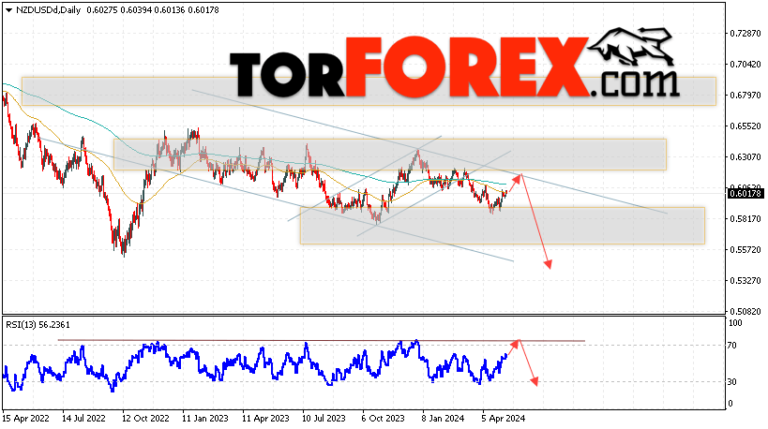Screen dimensions: 768x429
Task: Select the RSI red downward arrowhead
Action: (x=534, y=381)
